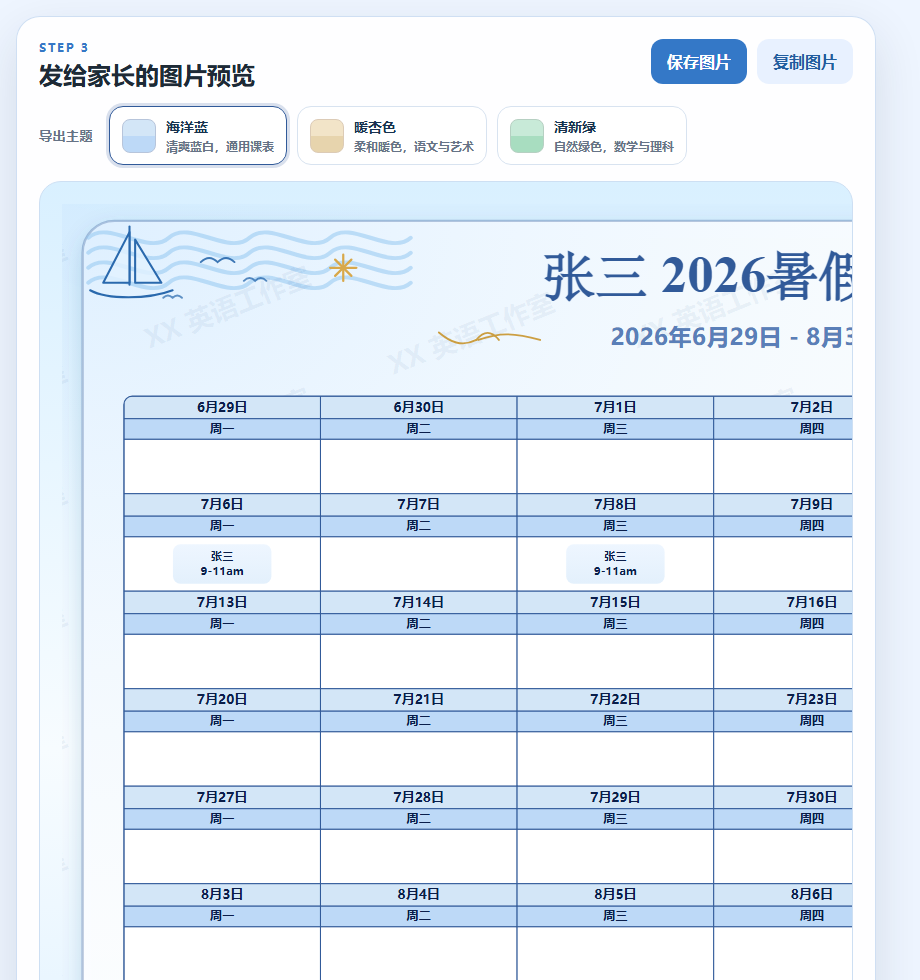
Task: Click the 8月6日 header cell
Action: (783, 894)
